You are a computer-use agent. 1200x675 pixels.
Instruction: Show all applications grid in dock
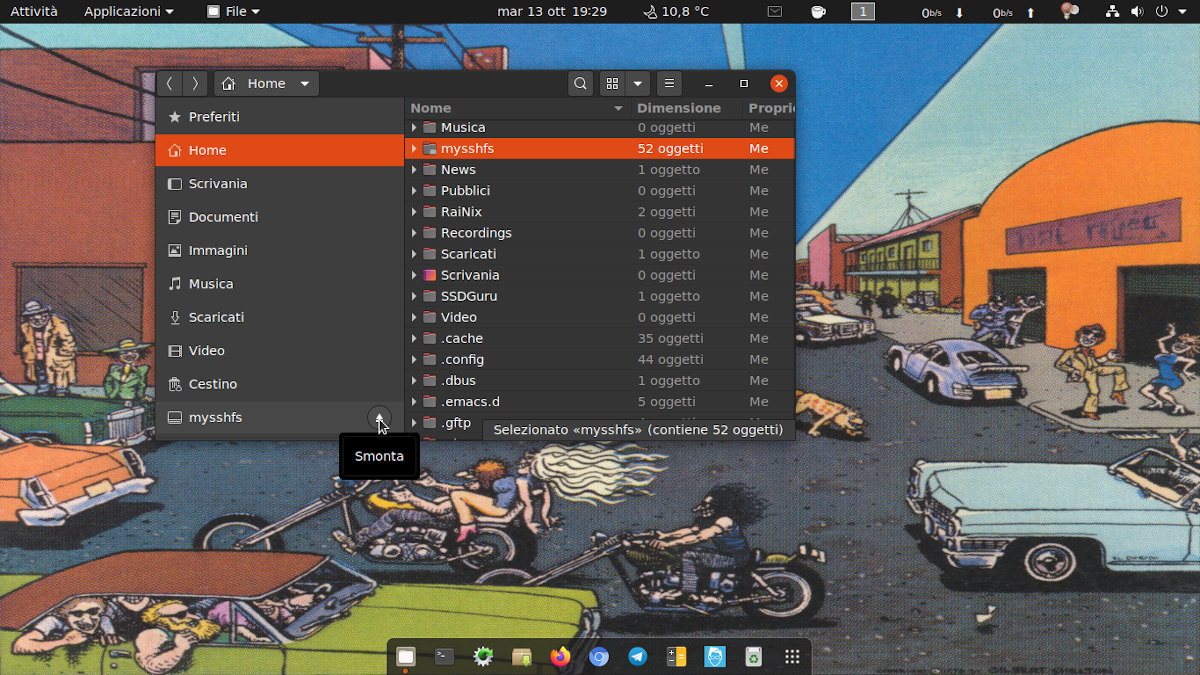pyautogui.click(x=792, y=657)
